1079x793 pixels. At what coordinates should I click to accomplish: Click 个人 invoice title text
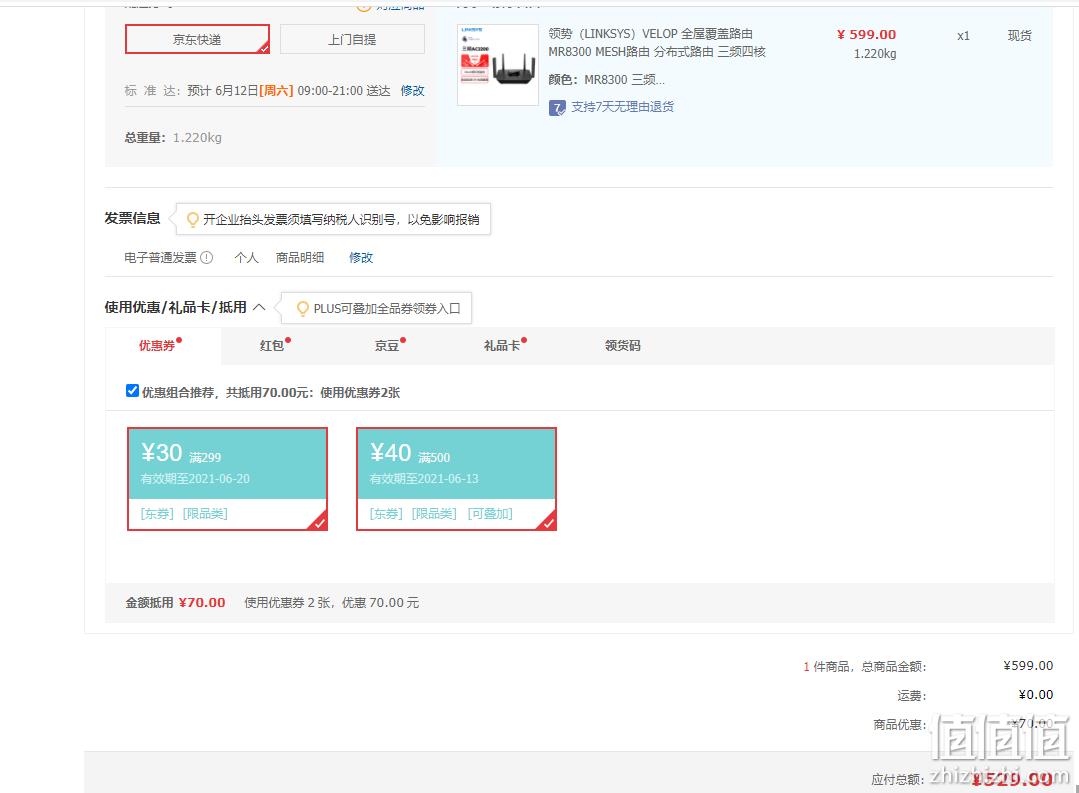246,257
